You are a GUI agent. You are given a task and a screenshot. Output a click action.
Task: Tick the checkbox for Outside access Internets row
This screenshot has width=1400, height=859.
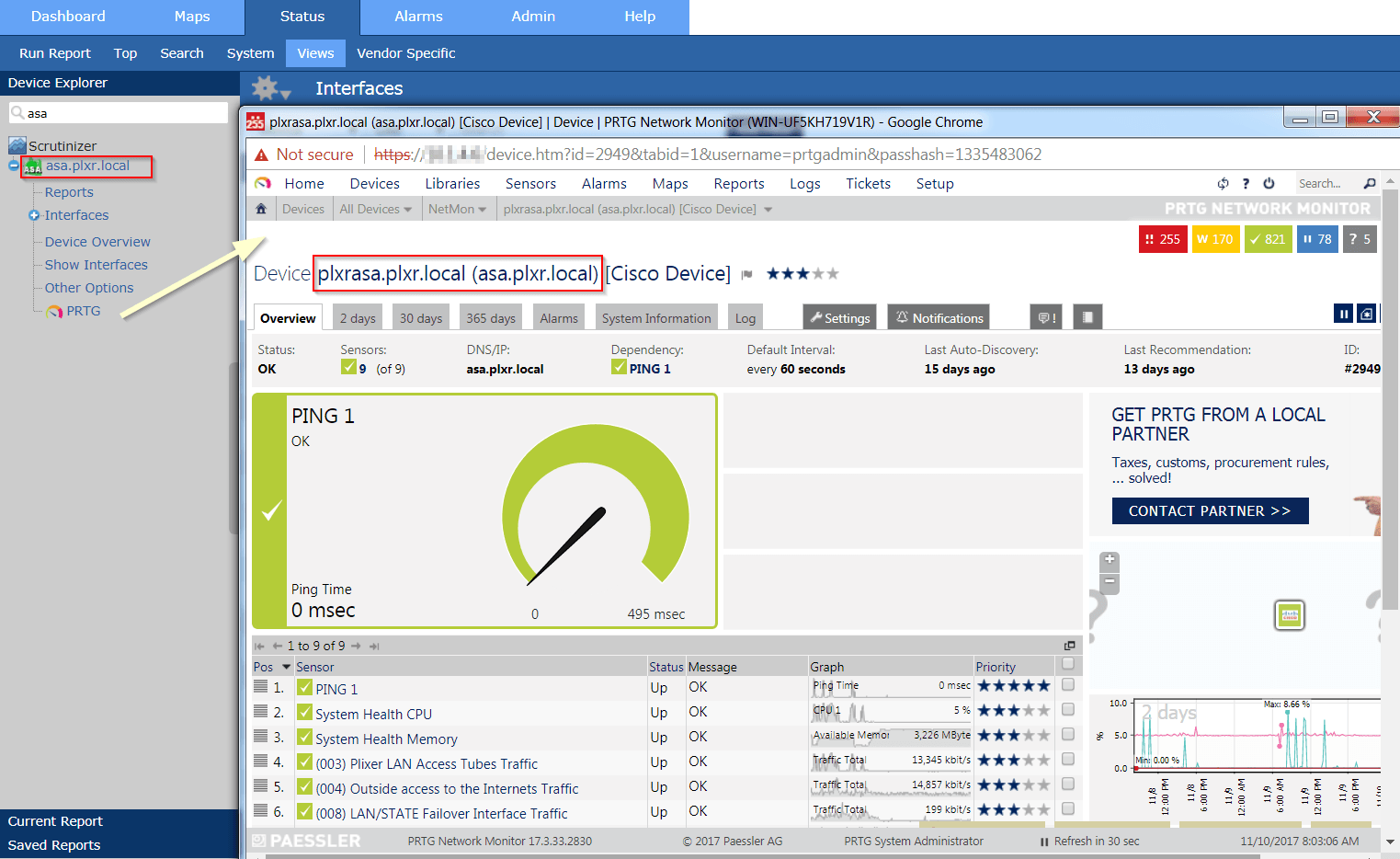(1068, 784)
